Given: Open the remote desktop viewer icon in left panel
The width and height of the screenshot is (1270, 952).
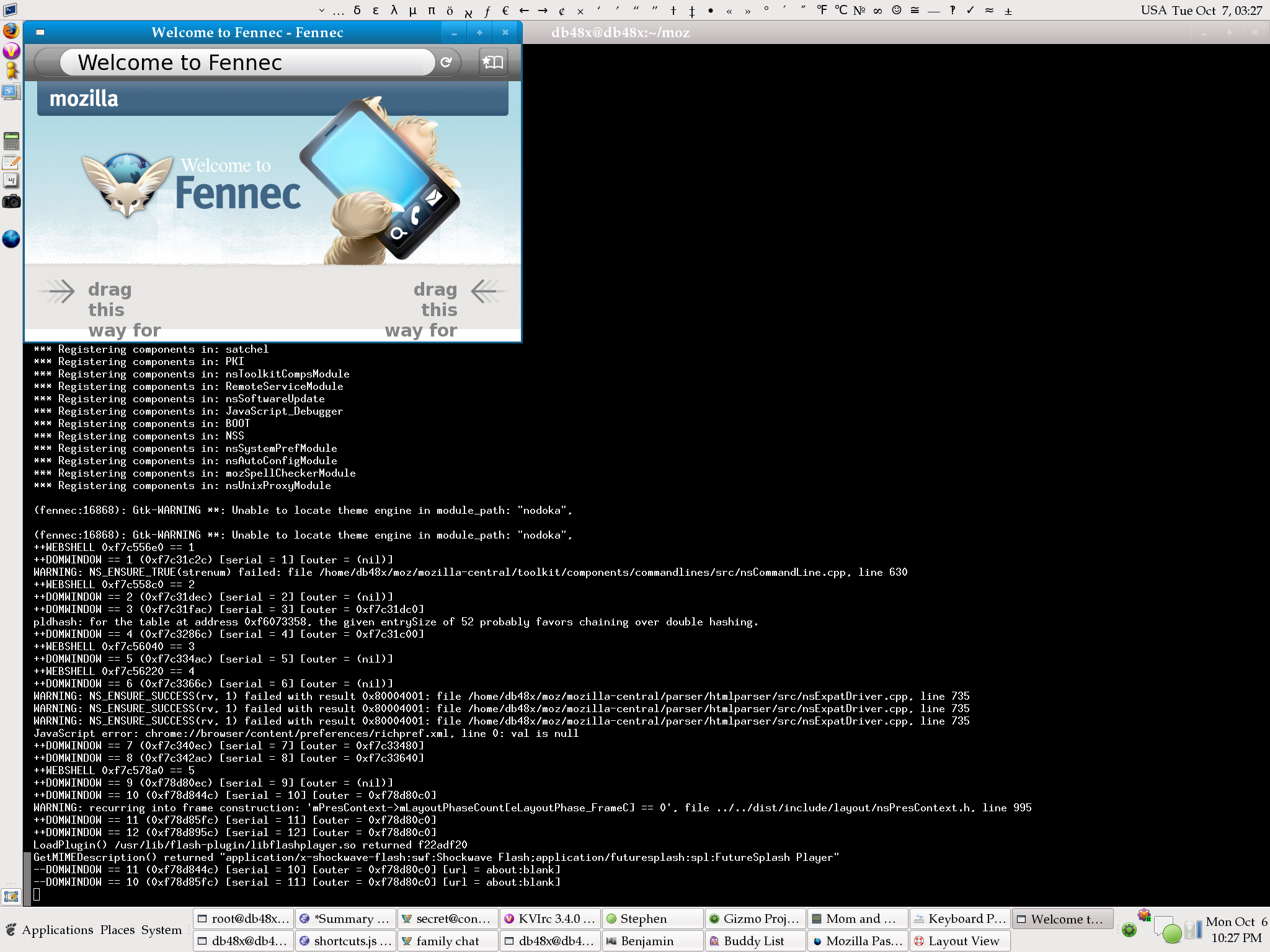Looking at the screenshot, I should click(11, 92).
